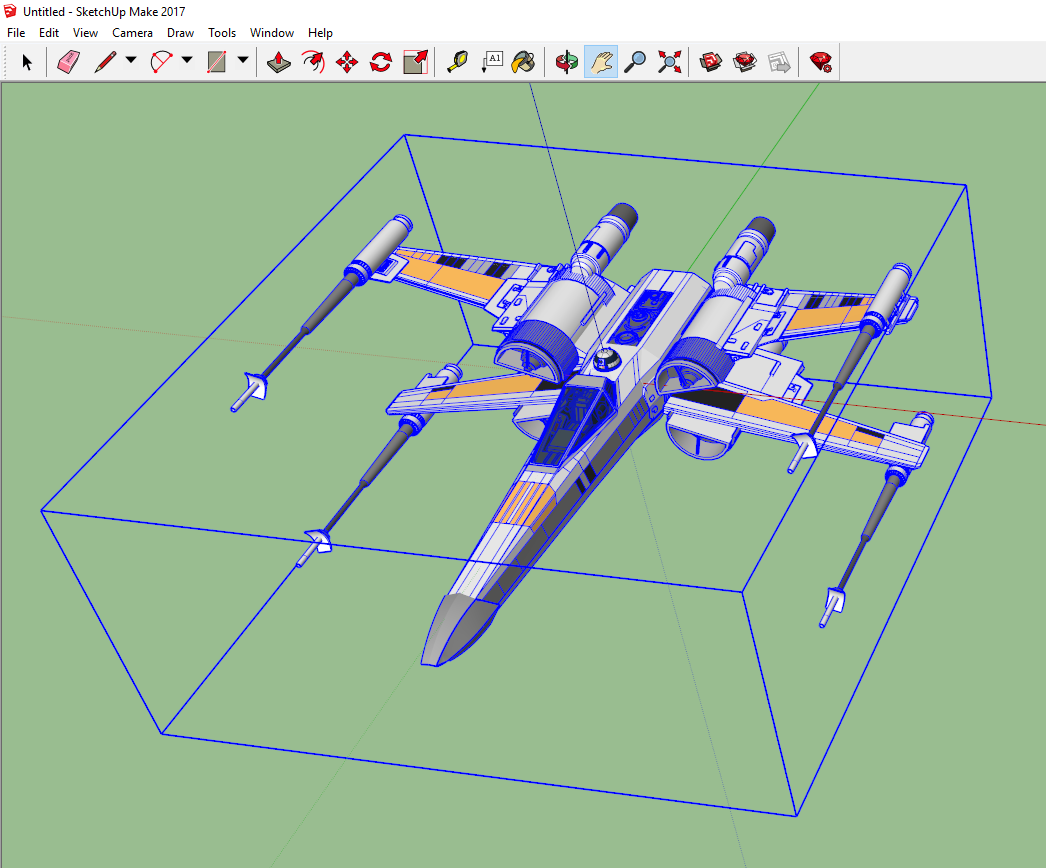Click the SketchUp logo in title bar
This screenshot has width=1046, height=868.
coord(9,11)
